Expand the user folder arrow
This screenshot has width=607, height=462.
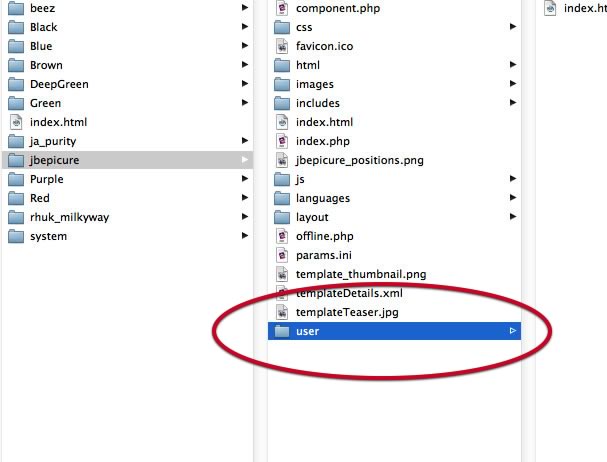click(x=513, y=330)
